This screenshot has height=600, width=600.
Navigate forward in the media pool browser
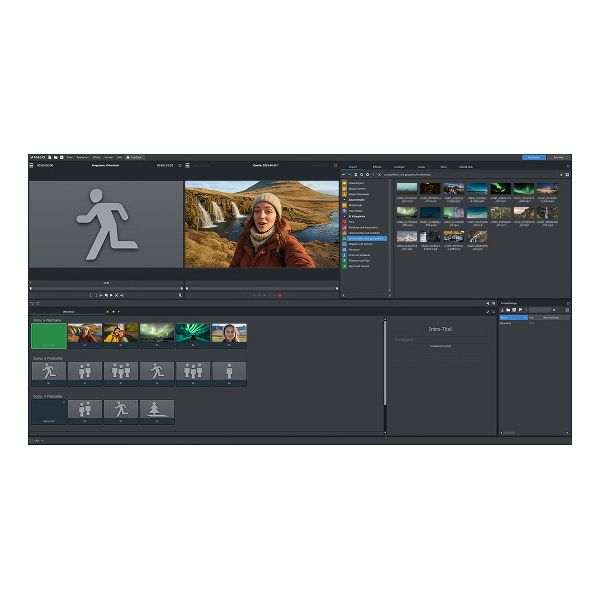coord(349,174)
